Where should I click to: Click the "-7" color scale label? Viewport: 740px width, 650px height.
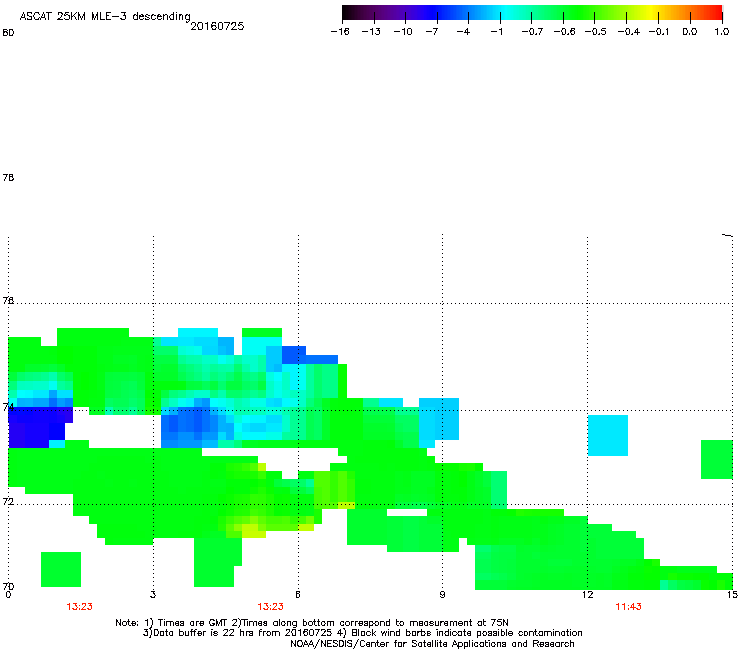tap(432, 32)
